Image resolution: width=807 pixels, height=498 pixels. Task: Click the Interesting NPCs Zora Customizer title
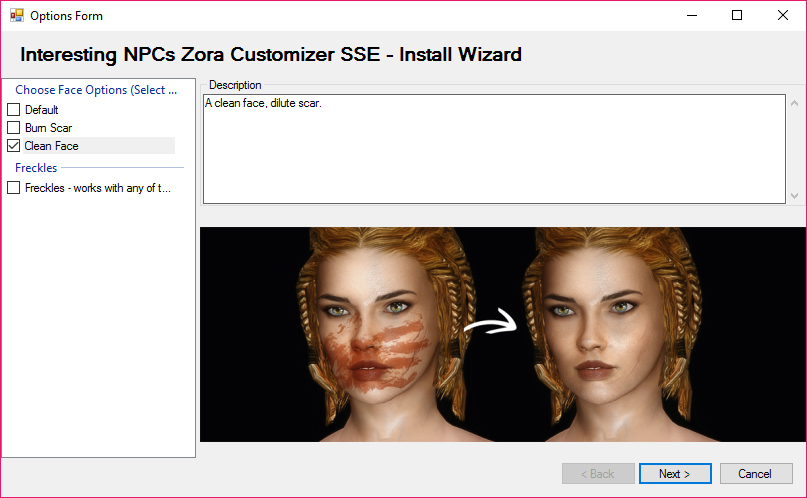(271, 55)
